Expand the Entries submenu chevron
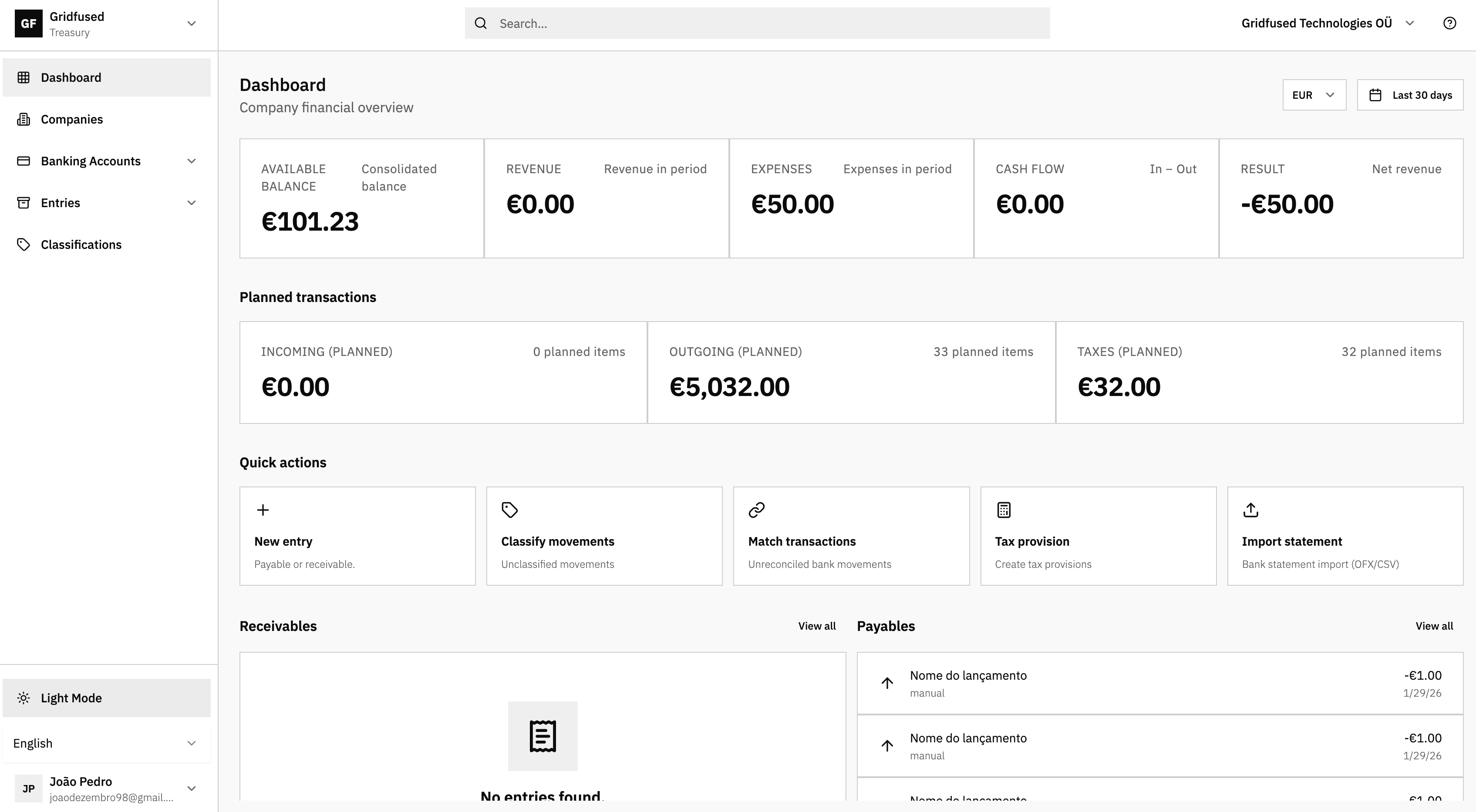The image size is (1476, 812). pos(192,203)
